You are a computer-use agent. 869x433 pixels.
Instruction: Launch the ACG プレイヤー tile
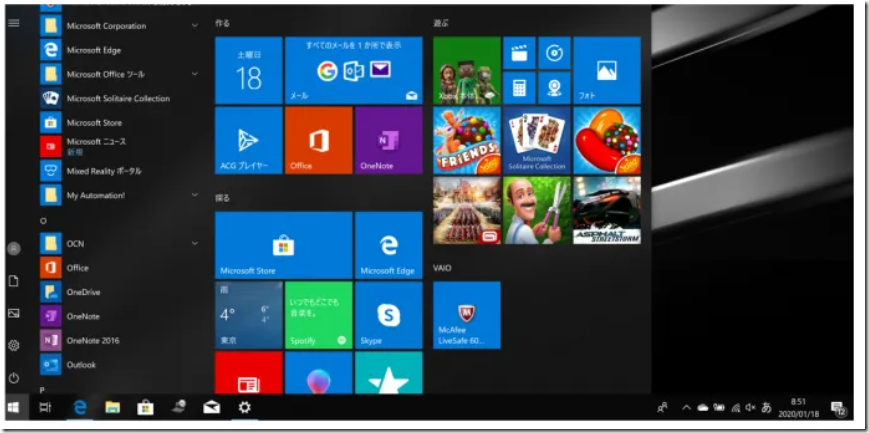pyautogui.click(x=248, y=140)
